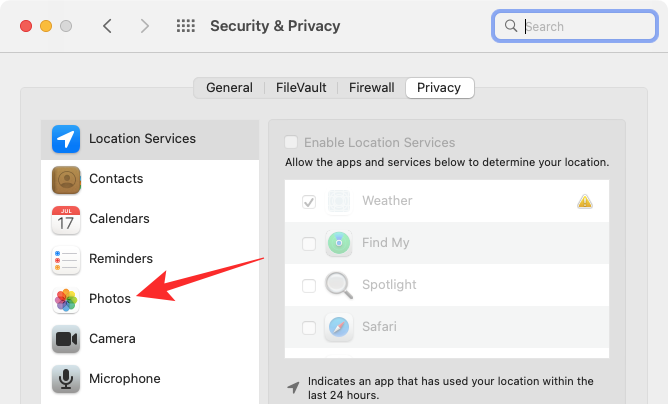Switch to the General tab

click(229, 88)
